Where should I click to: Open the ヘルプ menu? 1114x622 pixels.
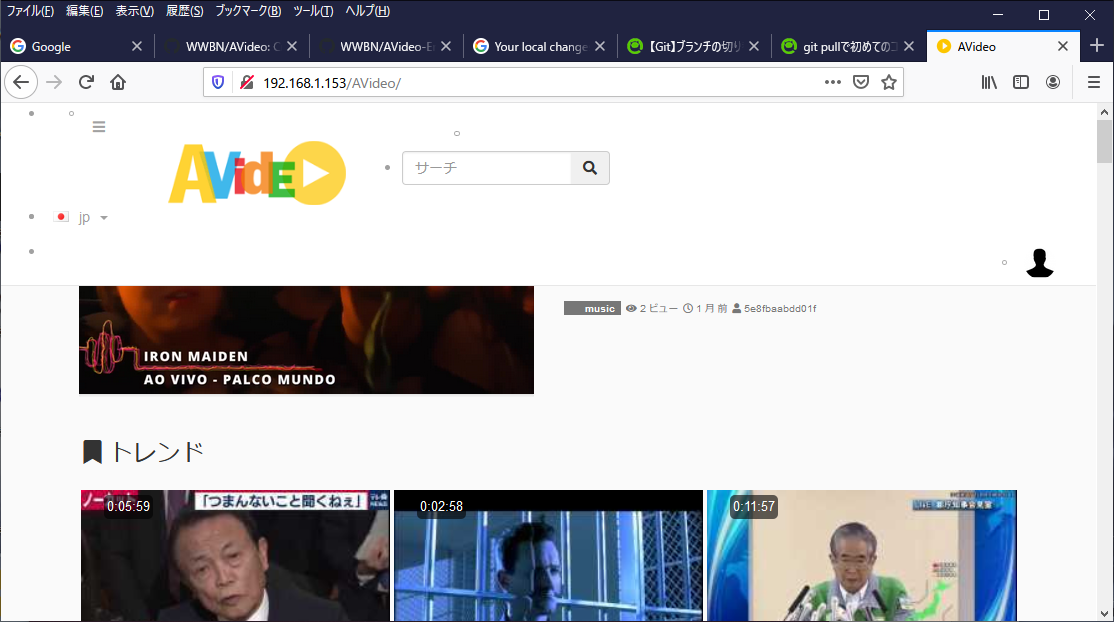point(367,11)
